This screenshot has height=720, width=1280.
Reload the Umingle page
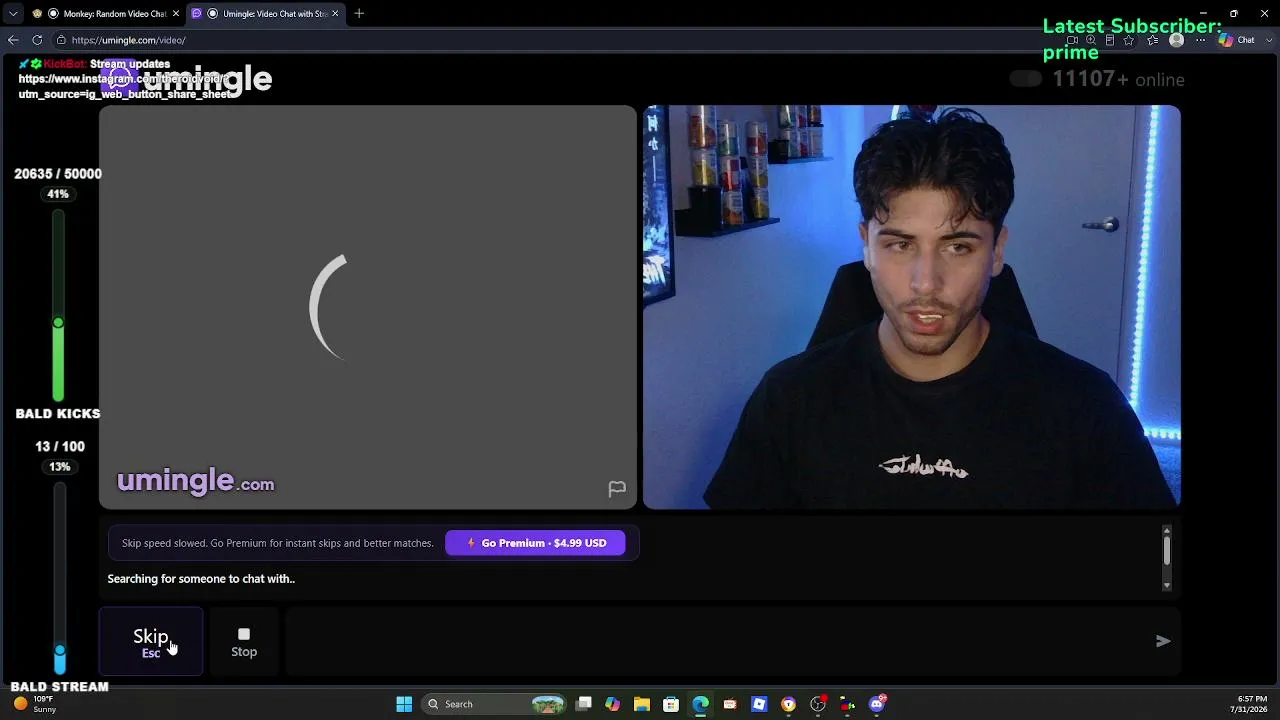pos(37,40)
